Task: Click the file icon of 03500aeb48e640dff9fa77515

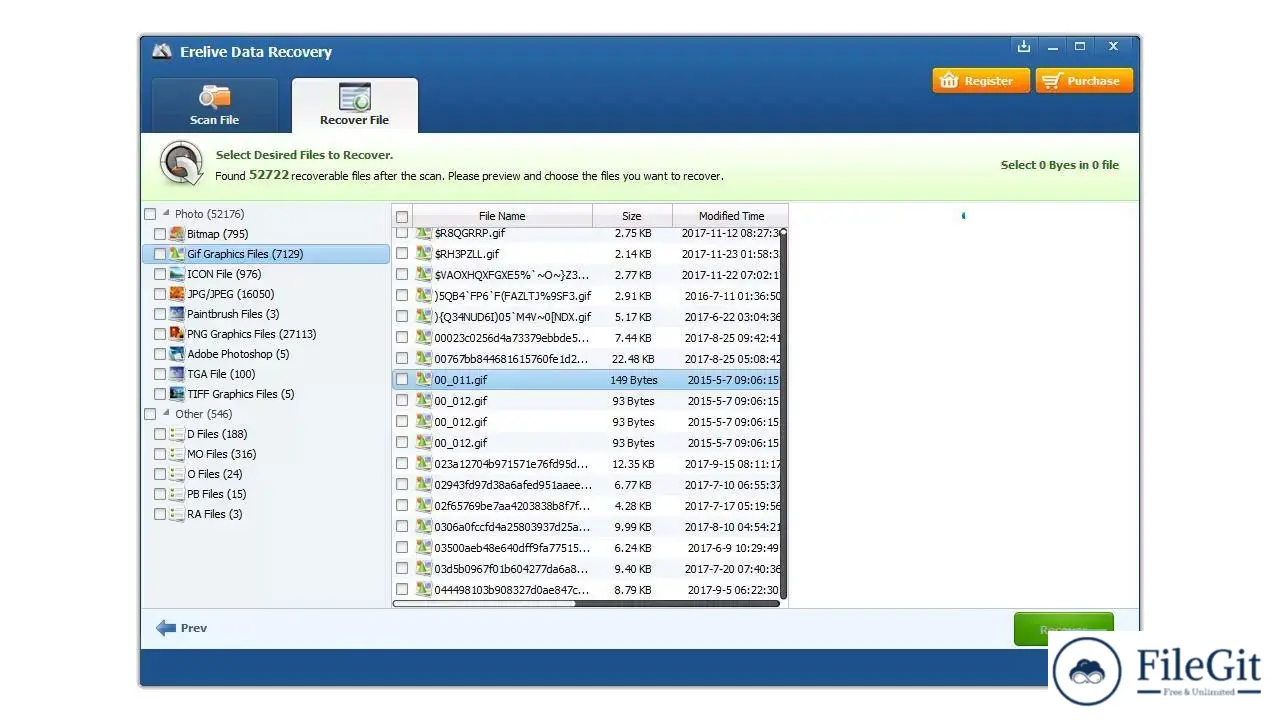Action: click(x=424, y=548)
